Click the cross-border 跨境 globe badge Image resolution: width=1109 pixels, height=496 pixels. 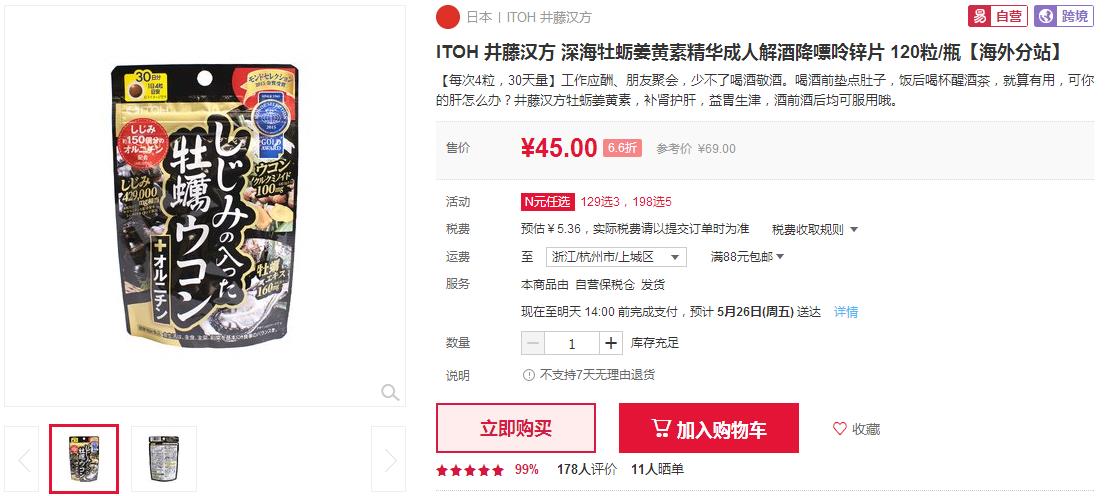pyautogui.click(x=1064, y=16)
